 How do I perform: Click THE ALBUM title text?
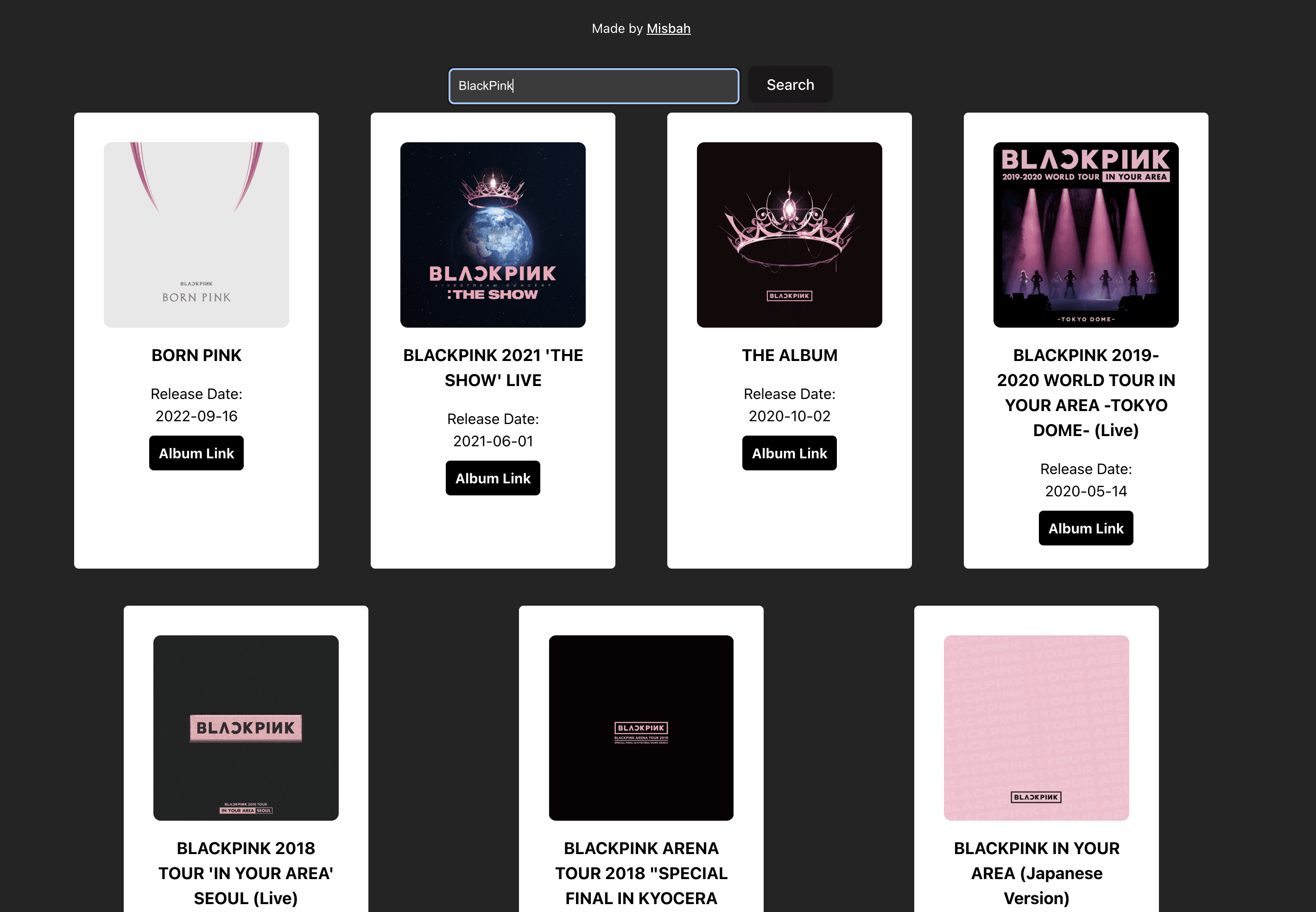click(789, 355)
